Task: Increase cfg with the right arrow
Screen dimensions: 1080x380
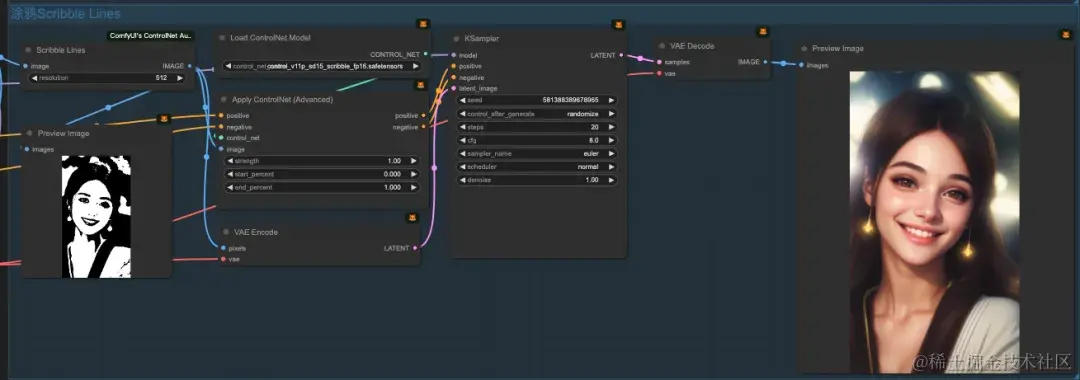Action: click(x=611, y=140)
